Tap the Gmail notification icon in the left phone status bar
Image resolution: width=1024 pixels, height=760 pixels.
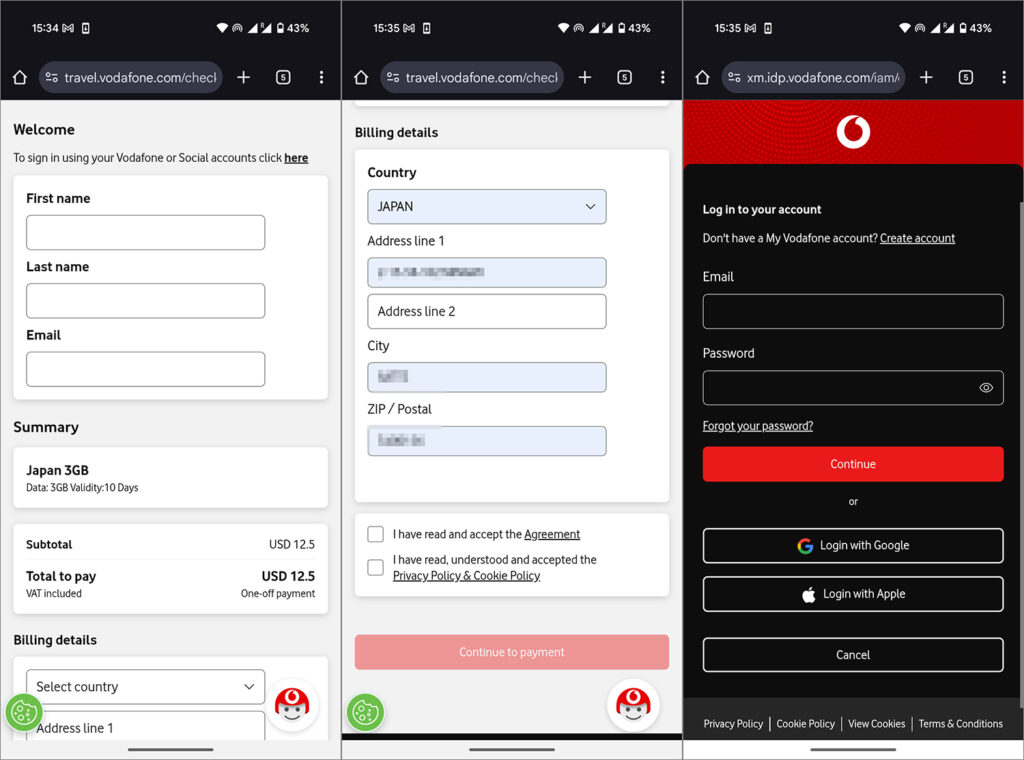point(67,28)
